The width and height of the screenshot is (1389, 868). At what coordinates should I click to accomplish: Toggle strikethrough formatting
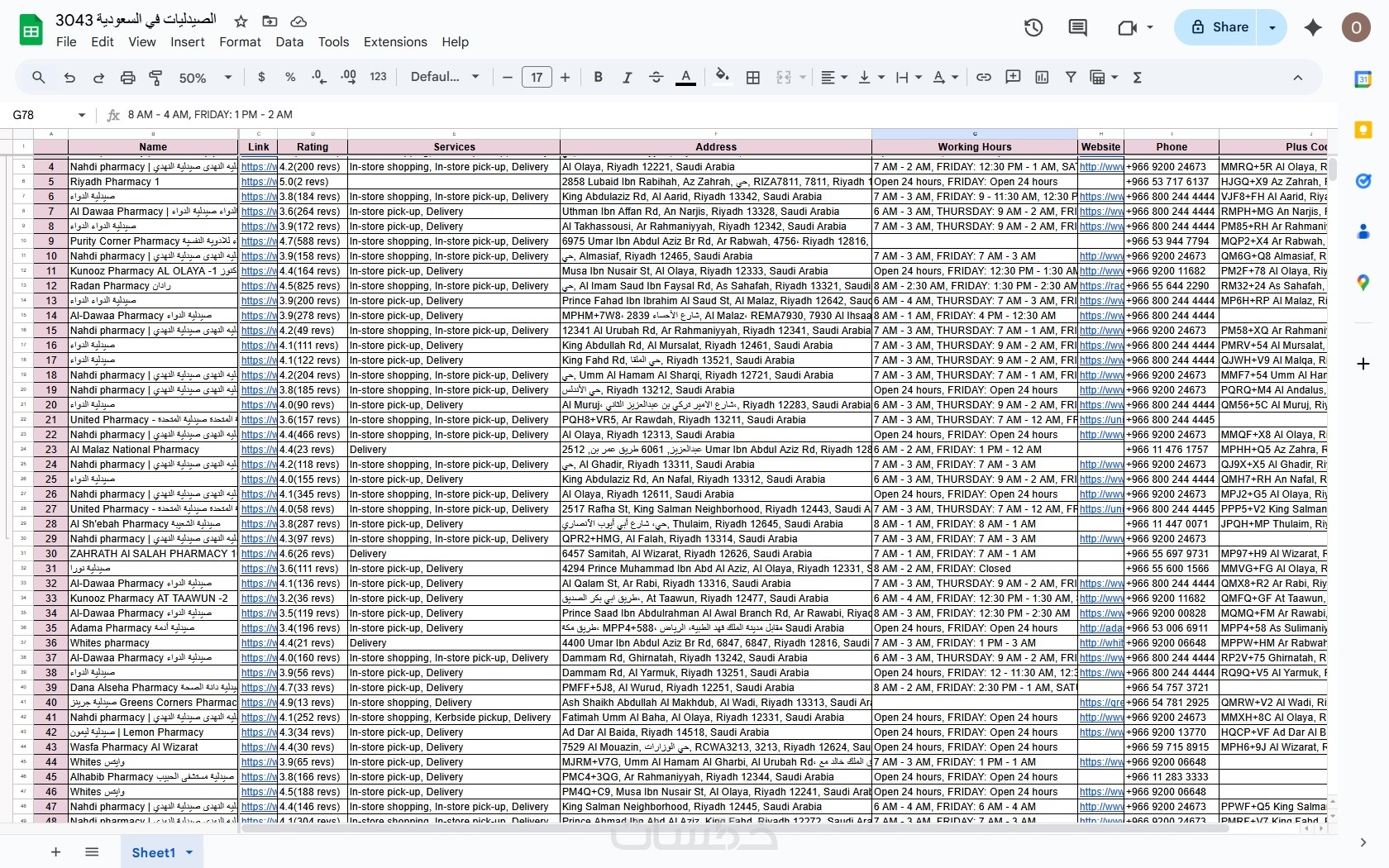tap(656, 77)
